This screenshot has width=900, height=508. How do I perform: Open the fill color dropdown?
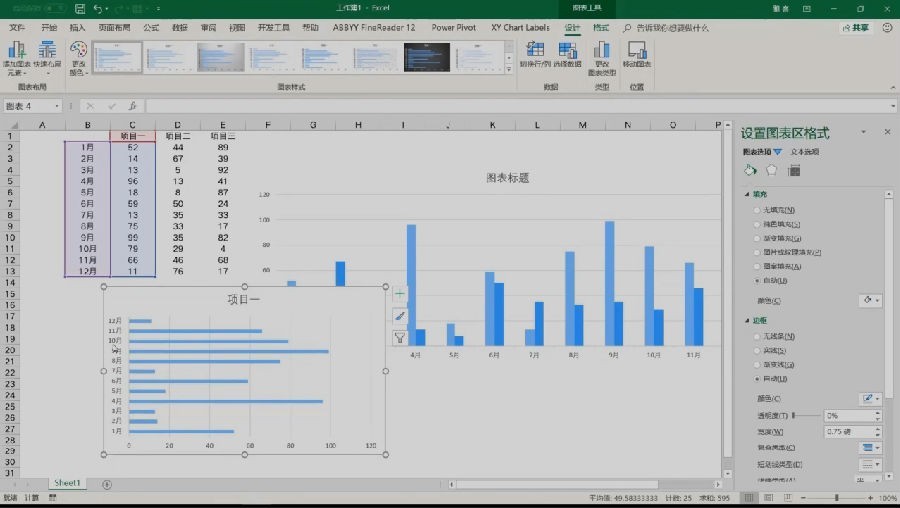(871, 300)
